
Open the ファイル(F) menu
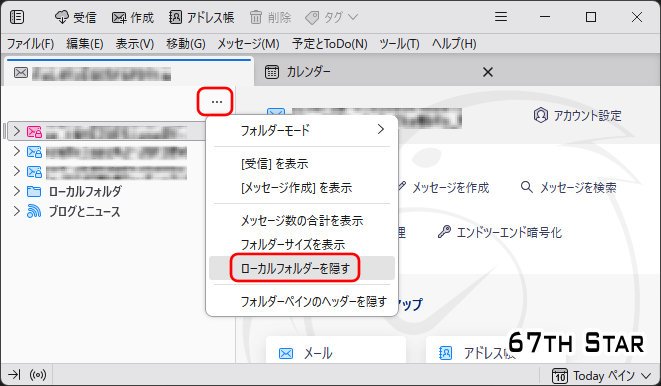pyautogui.click(x=30, y=44)
